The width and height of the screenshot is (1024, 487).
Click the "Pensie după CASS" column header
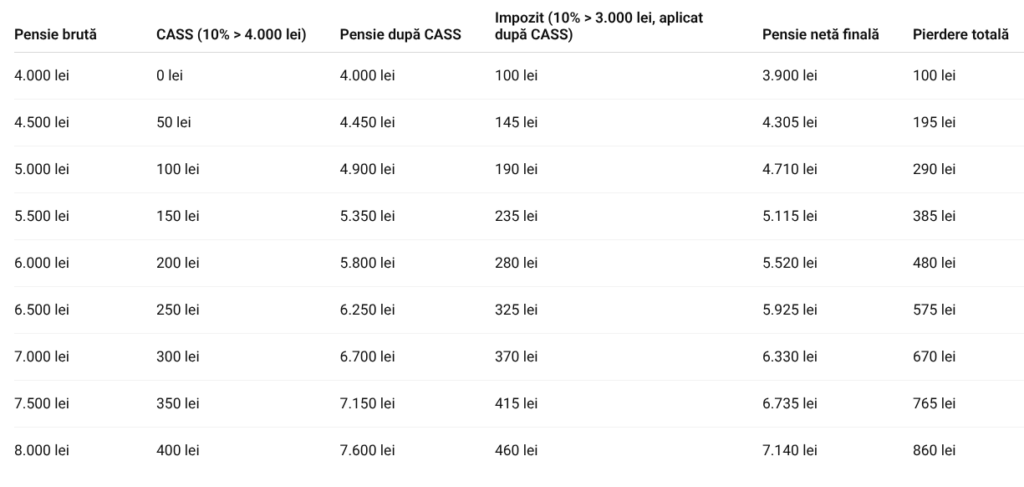400,35
